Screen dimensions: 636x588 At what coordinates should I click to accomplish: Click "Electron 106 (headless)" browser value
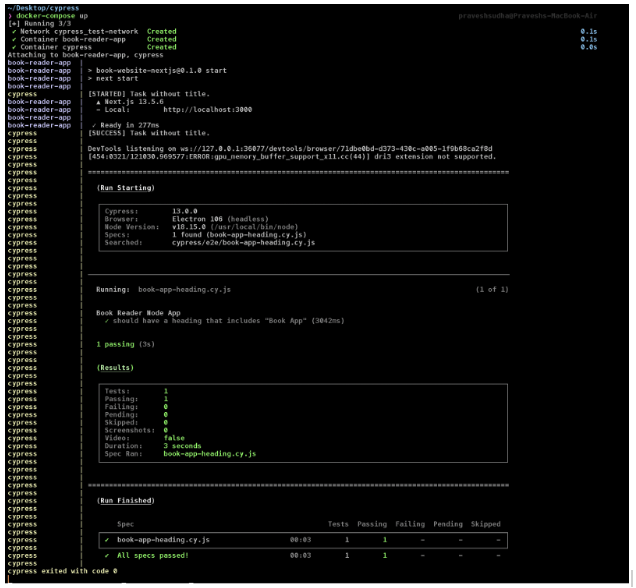220,219
